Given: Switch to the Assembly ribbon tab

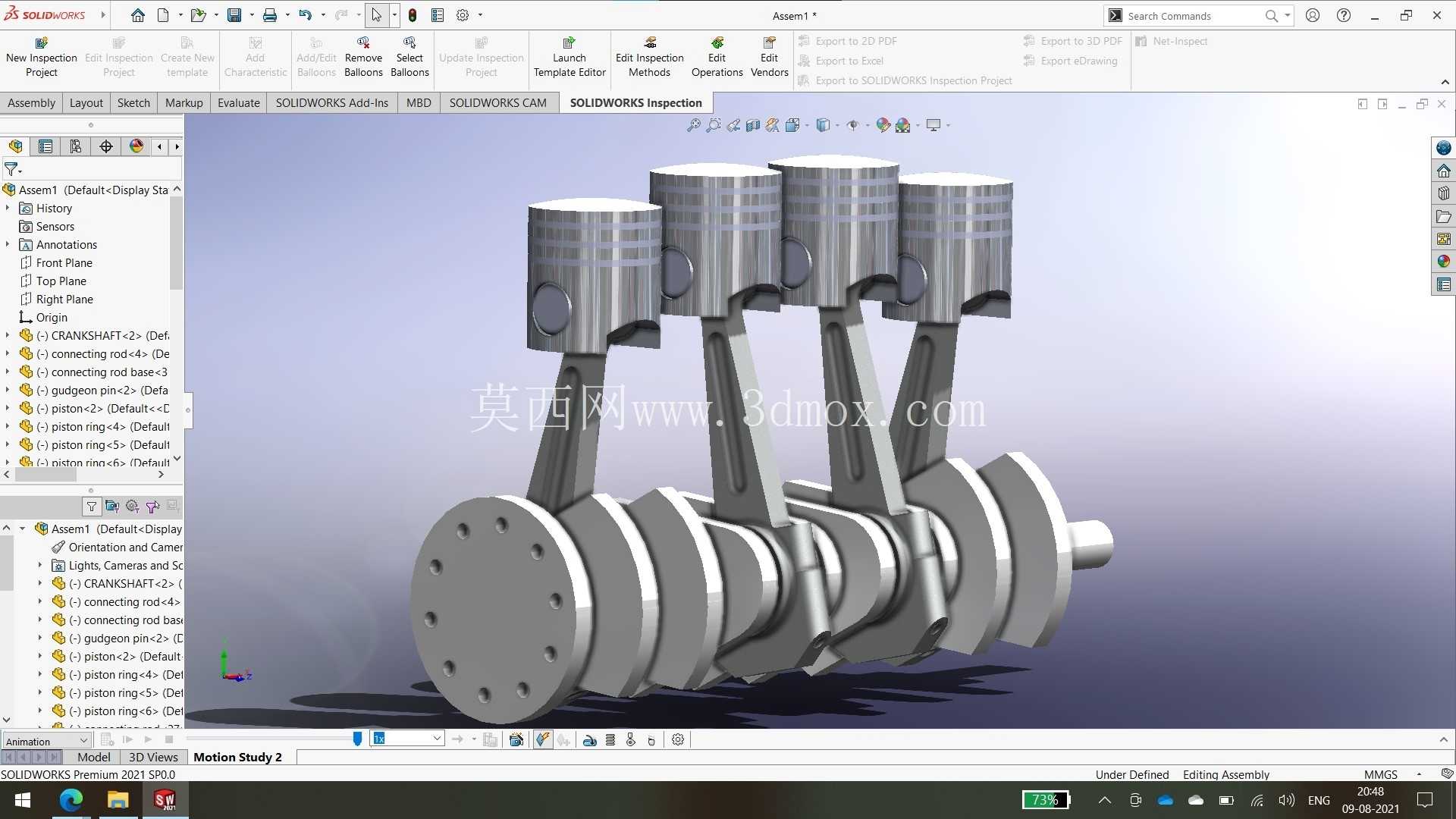Looking at the screenshot, I should (x=31, y=102).
